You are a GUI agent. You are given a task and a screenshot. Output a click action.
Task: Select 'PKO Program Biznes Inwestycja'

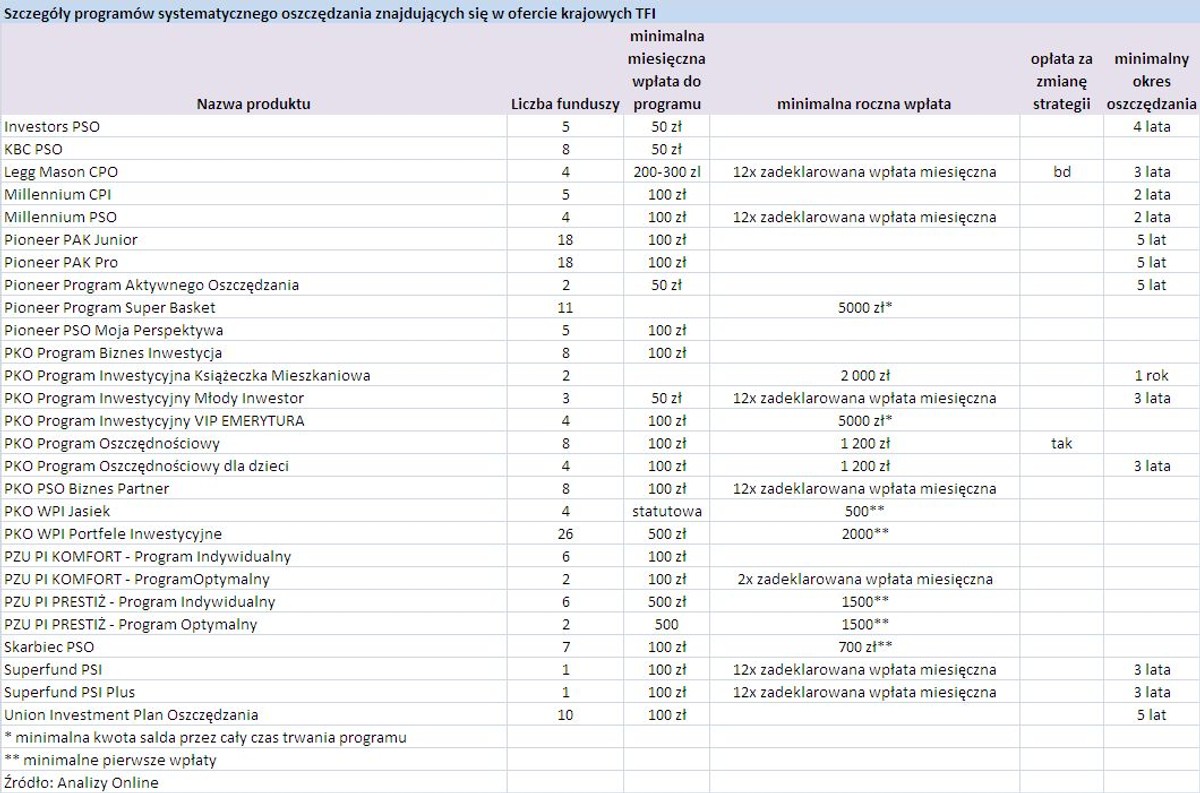(x=113, y=353)
